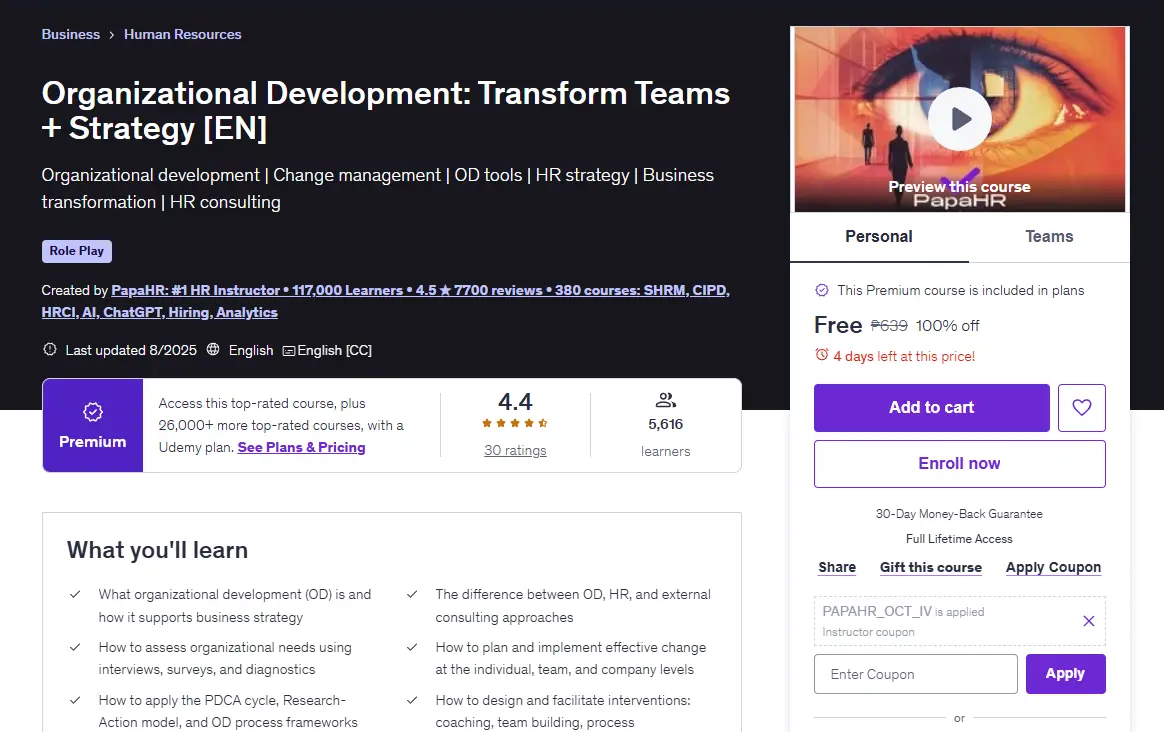Add course to wishlist with heart icon
The width and height of the screenshot is (1164, 732).
[x=1082, y=408]
